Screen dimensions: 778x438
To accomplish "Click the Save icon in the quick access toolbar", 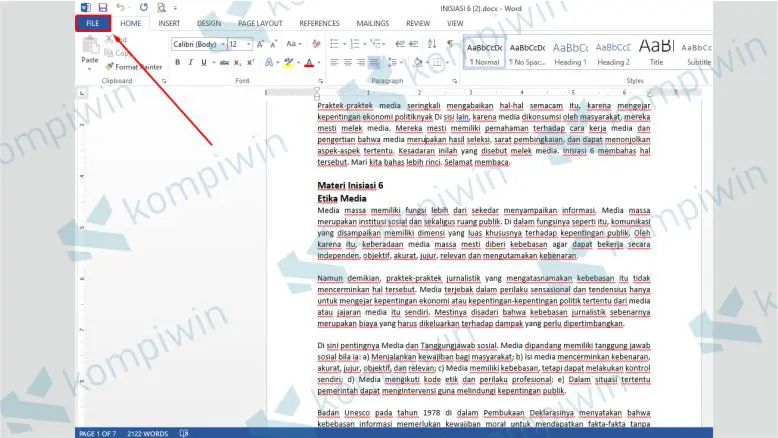I will point(103,7).
